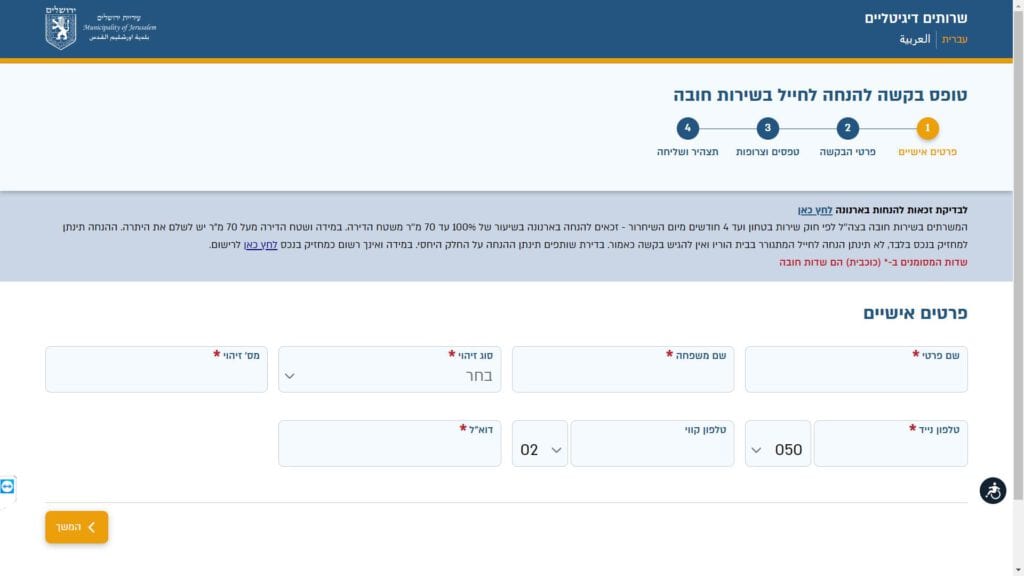Focus the שם משפחה text field
This screenshot has height=576, width=1024.
(x=622, y=376)
